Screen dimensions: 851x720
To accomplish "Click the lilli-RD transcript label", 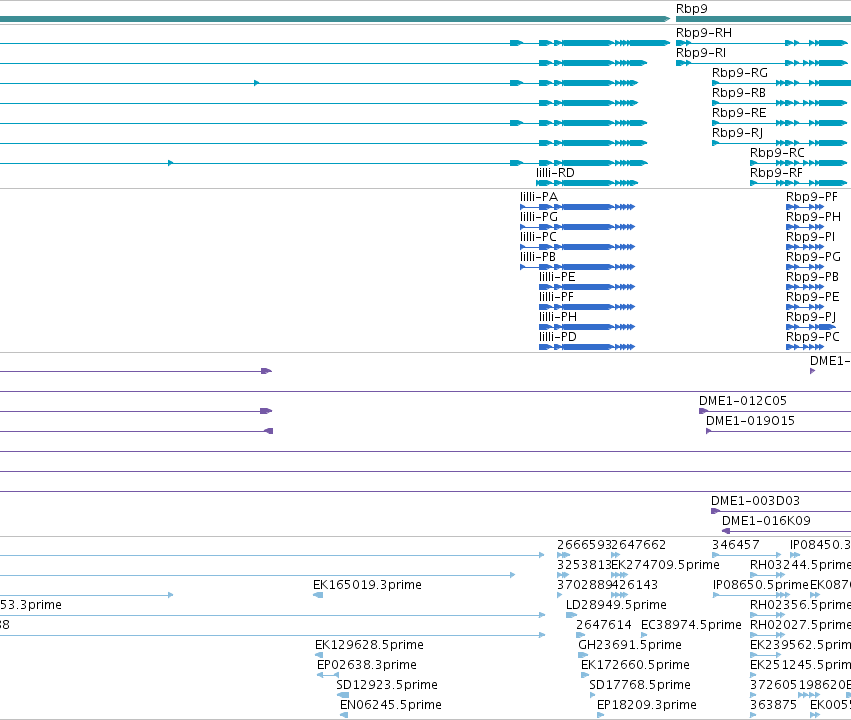I will [x=555, y=173].
